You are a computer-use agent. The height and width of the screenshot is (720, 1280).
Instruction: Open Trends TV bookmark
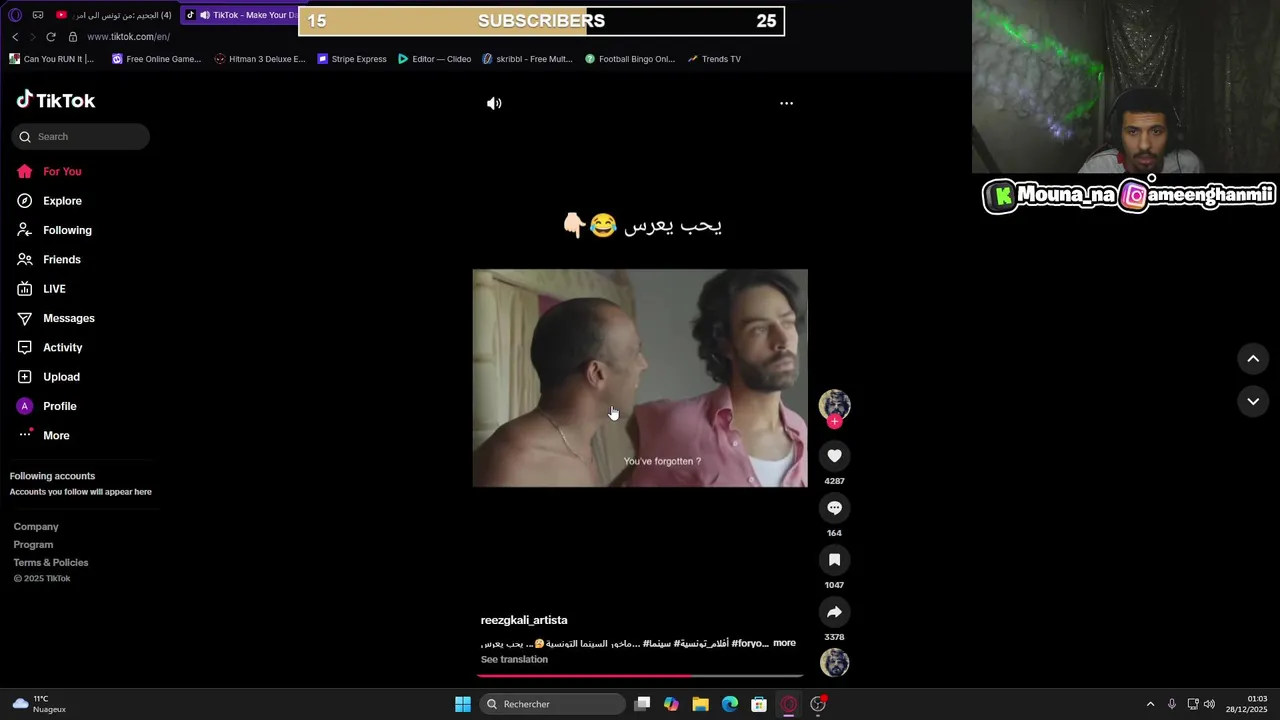coord(714,59)
